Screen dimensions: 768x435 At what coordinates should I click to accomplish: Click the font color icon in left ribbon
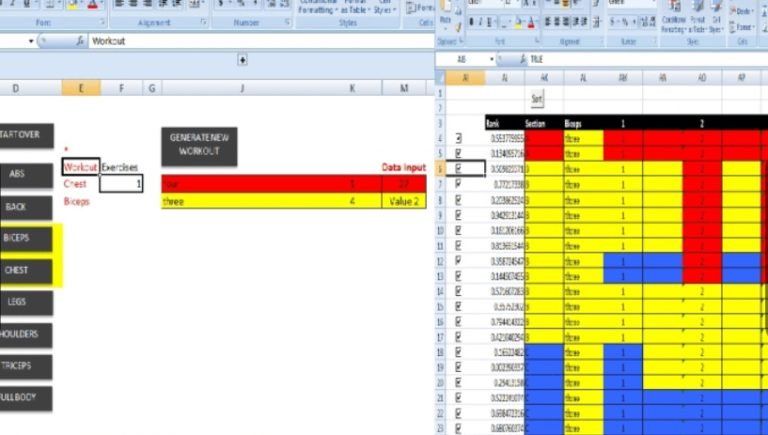click(92, 4)
